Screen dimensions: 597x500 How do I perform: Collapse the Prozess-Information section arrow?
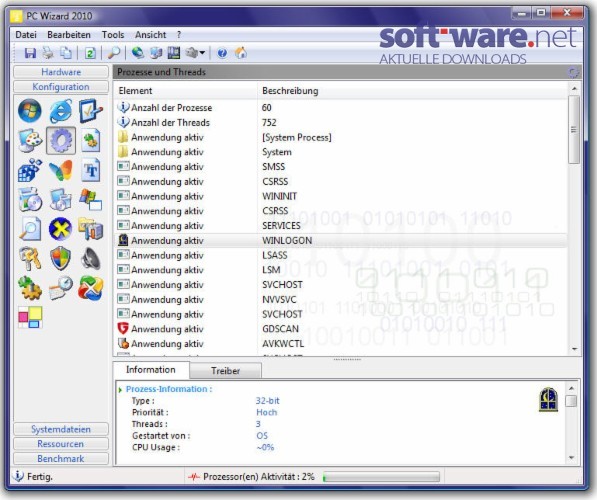[x=120, y=390]
